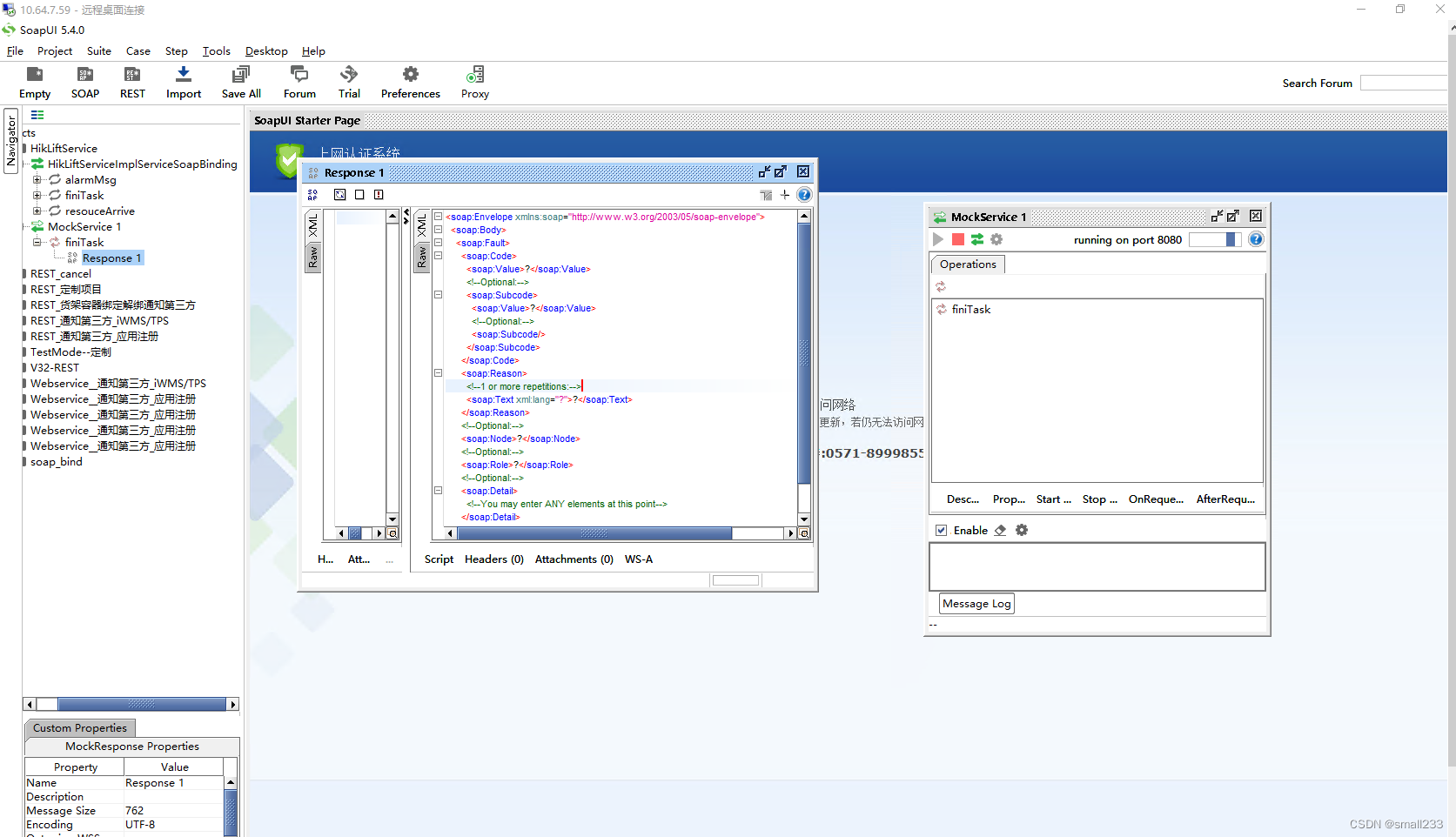1456x837 pixels.
Task: Click the greyed WS-A icon in Response 1 toolbar
Action: pos(766,195)
